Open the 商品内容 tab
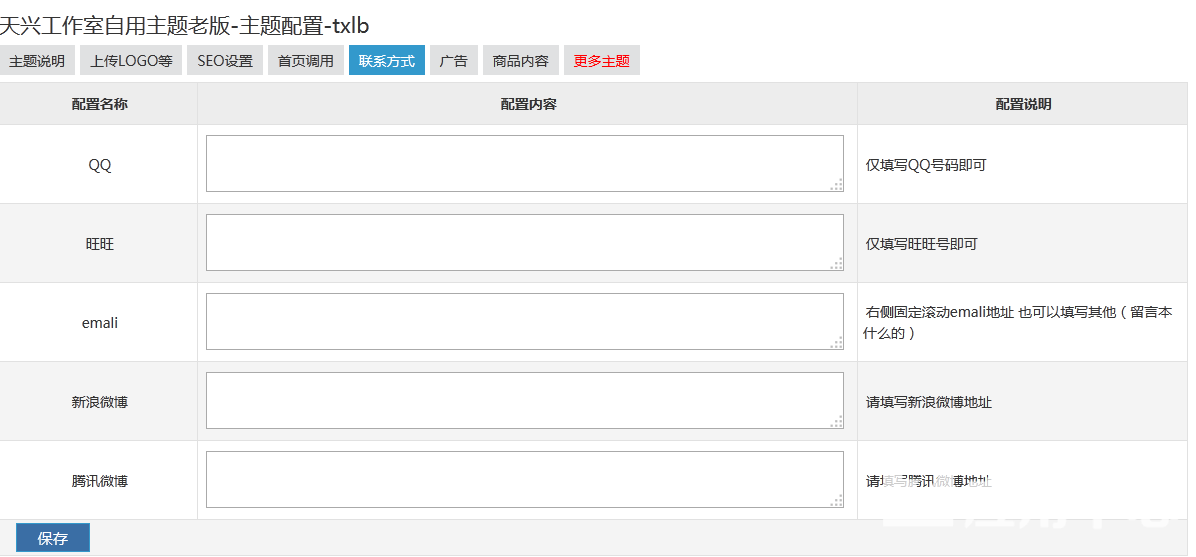Viewport: 1196px width, 557px height. 521,61
